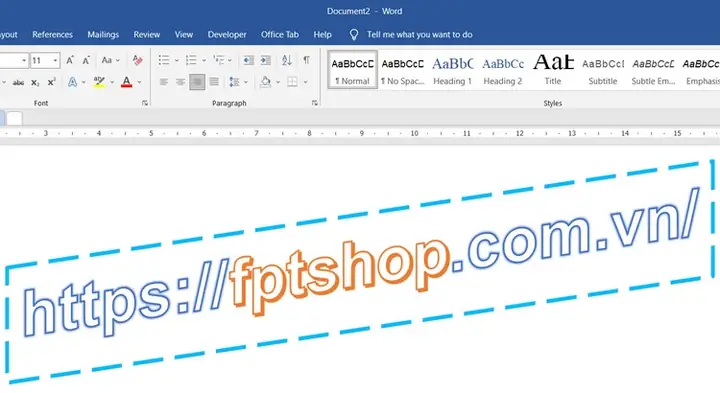The height and width of the screenshot is (393, 720).
Task: Decrease font size with Shrink Font icon
Action: pyautogui.click(x=86, y=60)
